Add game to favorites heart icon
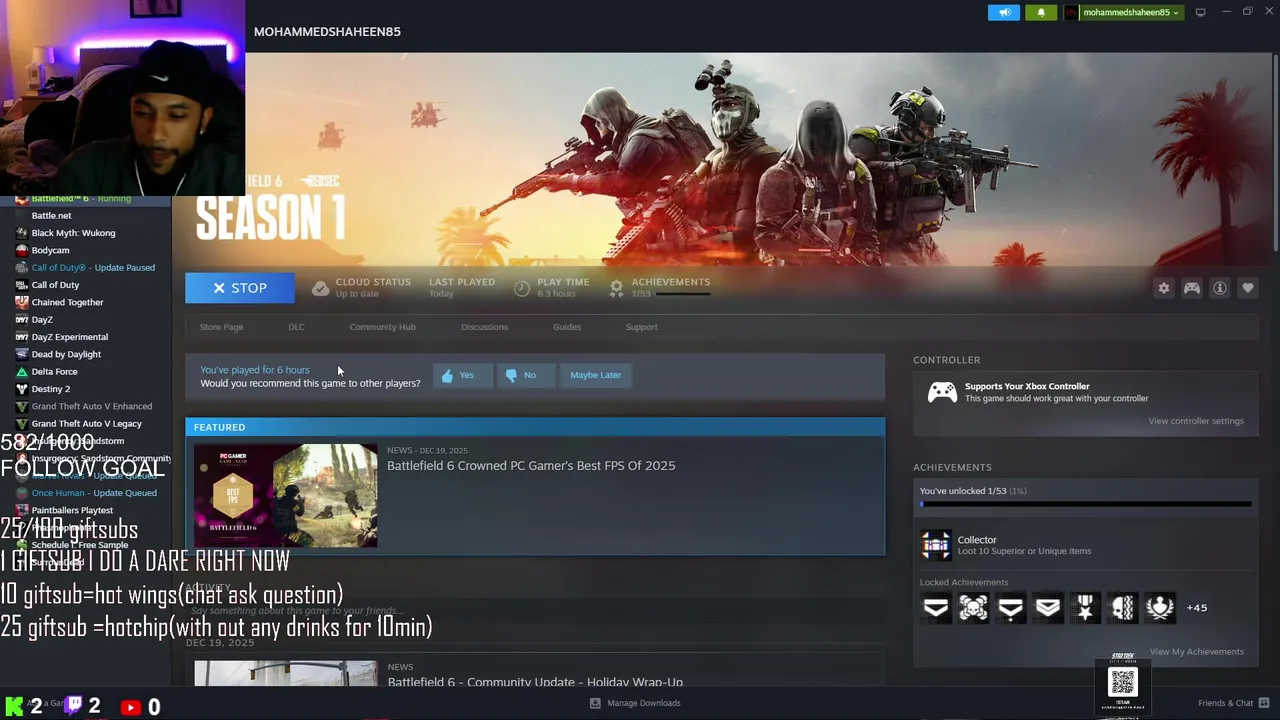1280x720 pixels. coord(1248,288)
